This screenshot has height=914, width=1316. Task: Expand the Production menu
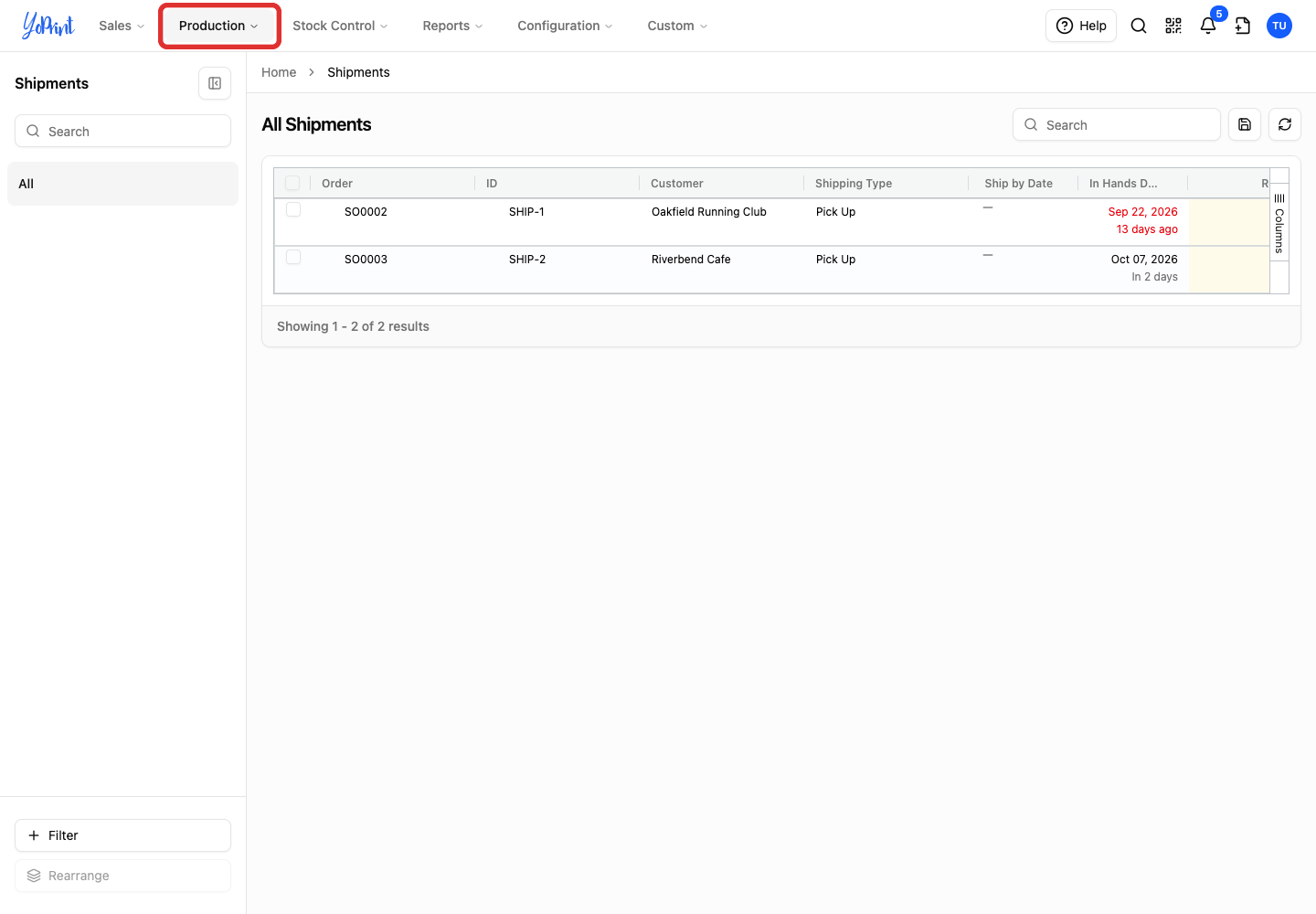coord(218,26)
